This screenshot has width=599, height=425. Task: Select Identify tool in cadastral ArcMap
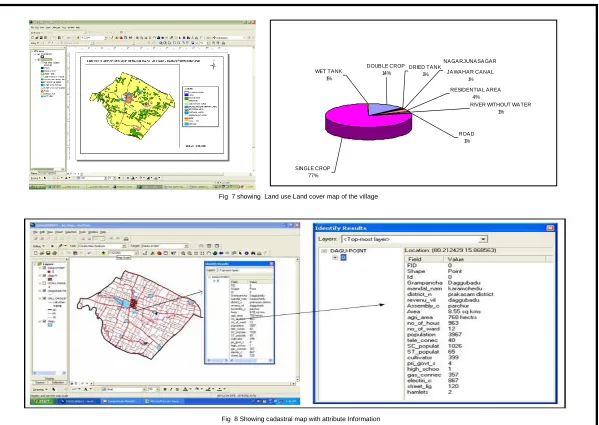point(247,253)
